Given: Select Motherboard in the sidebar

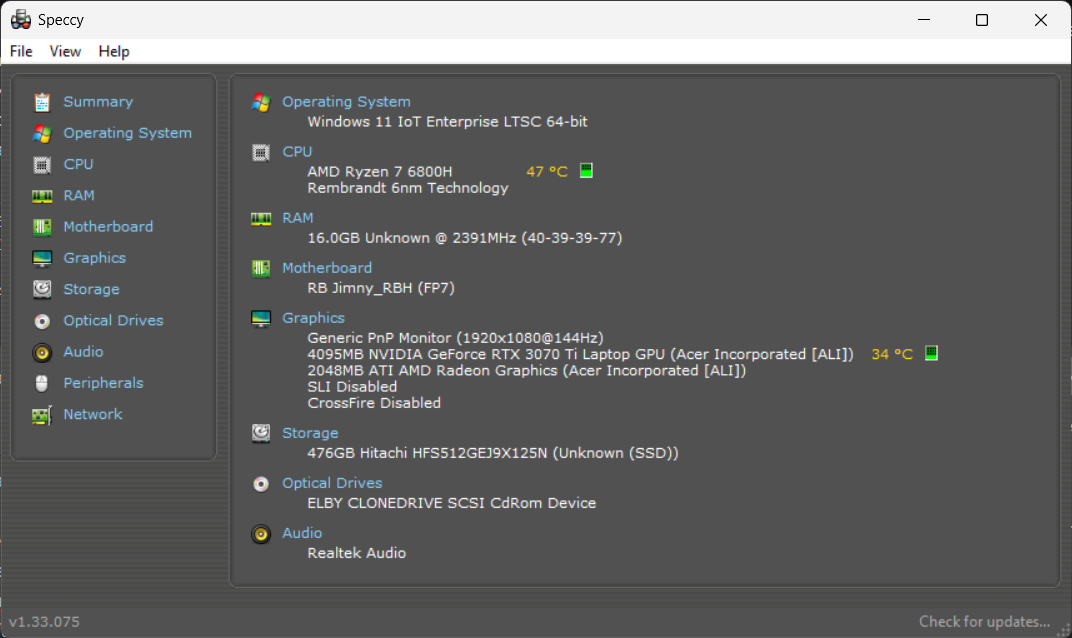Looking at the screenshot, I should pyautogui.click(x=108, y=227).
